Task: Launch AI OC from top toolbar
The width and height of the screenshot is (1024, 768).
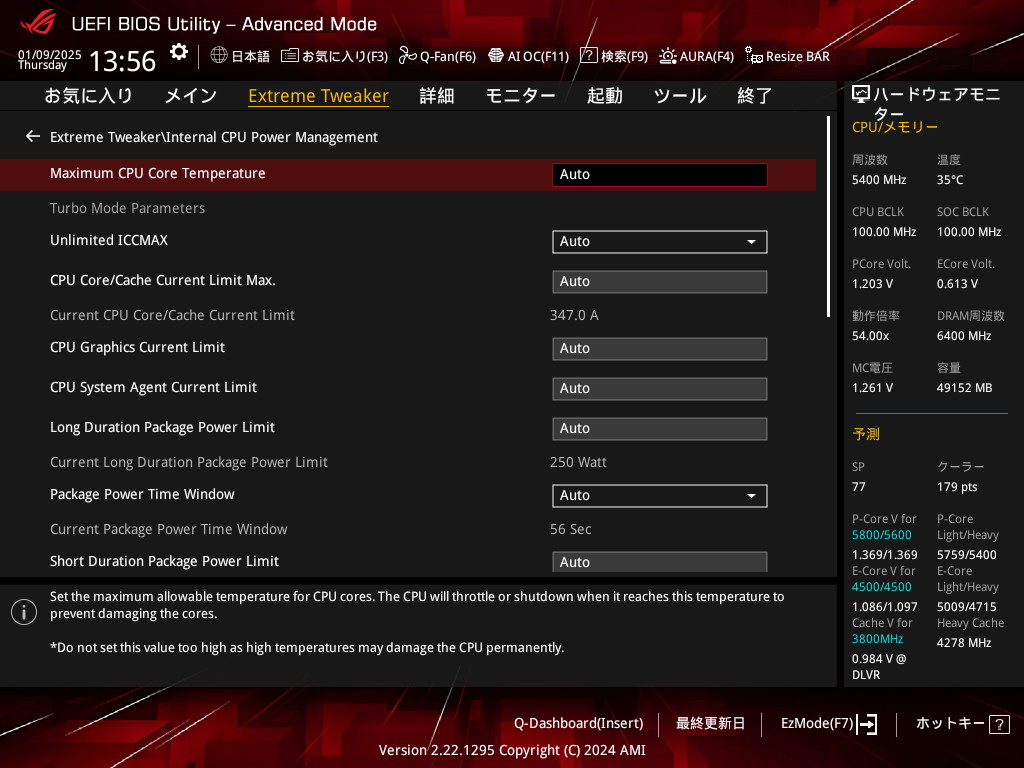Action: (x=496, y=56)
